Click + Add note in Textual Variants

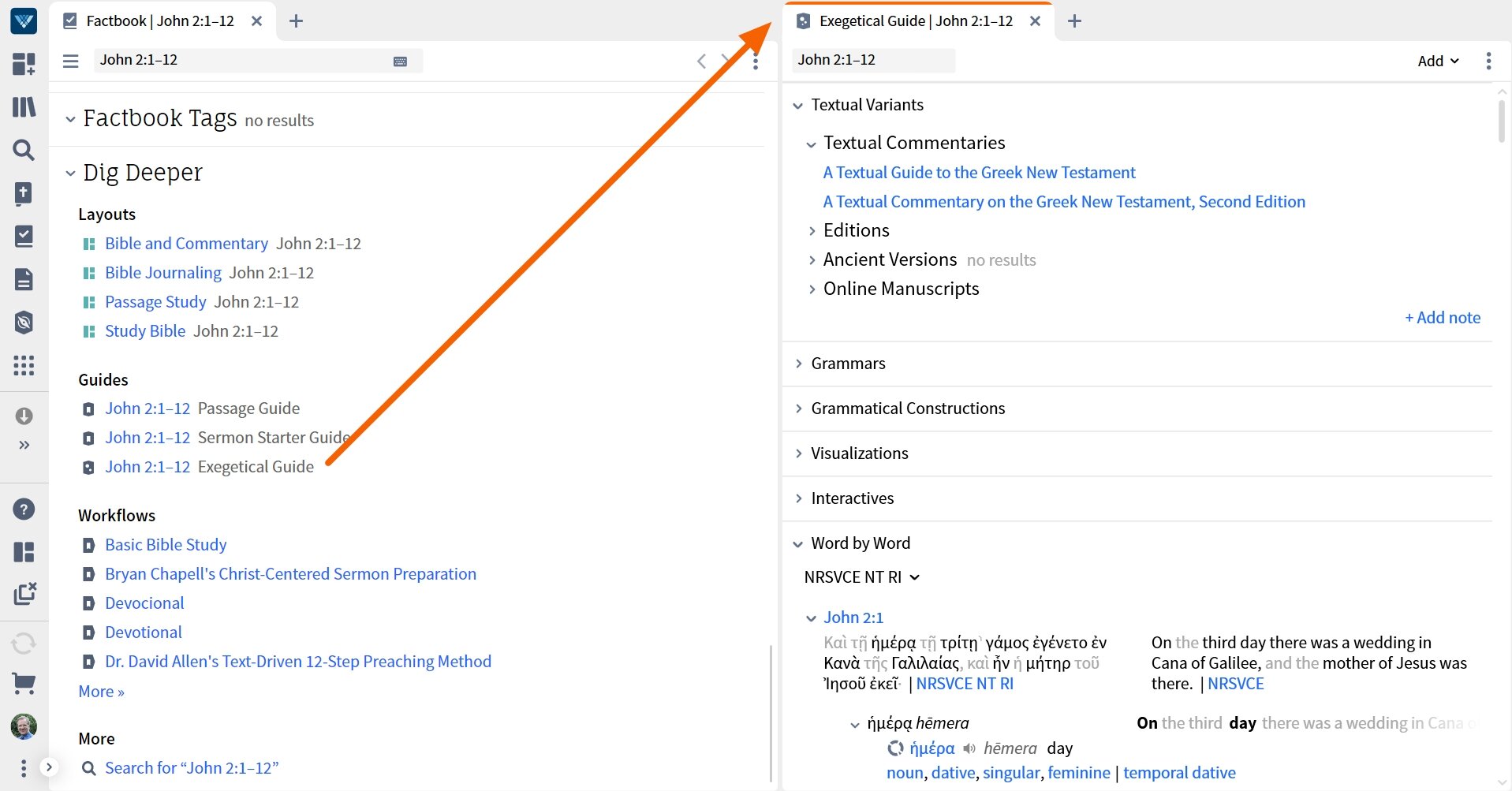tap(1443, 318)
